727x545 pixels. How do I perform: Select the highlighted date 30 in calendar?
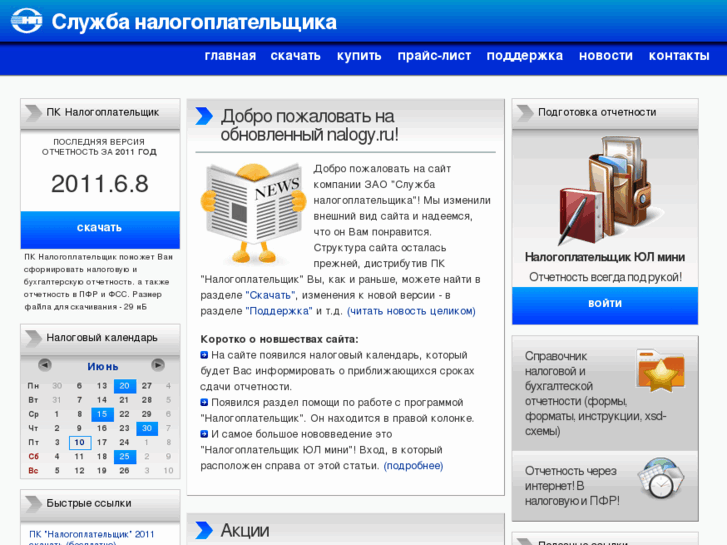click(147, 428)
